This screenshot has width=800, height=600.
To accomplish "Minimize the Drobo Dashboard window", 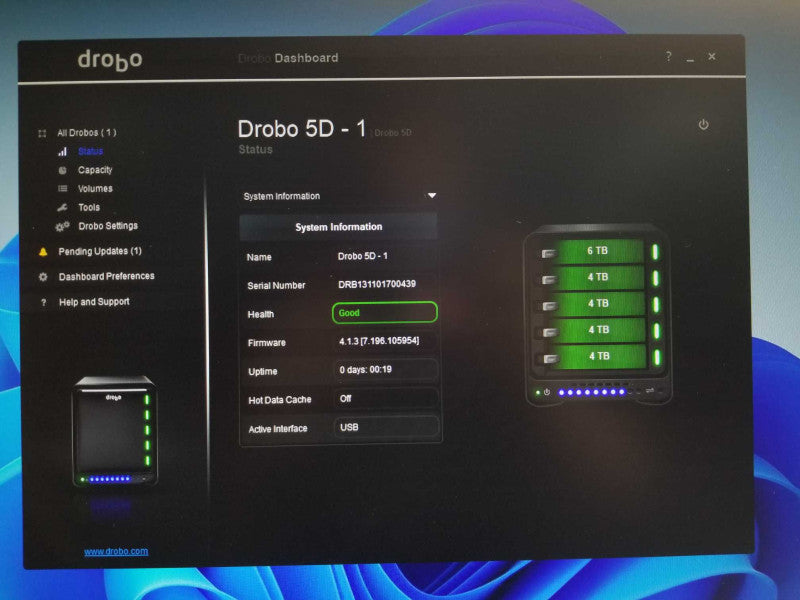I will [690, 59].
